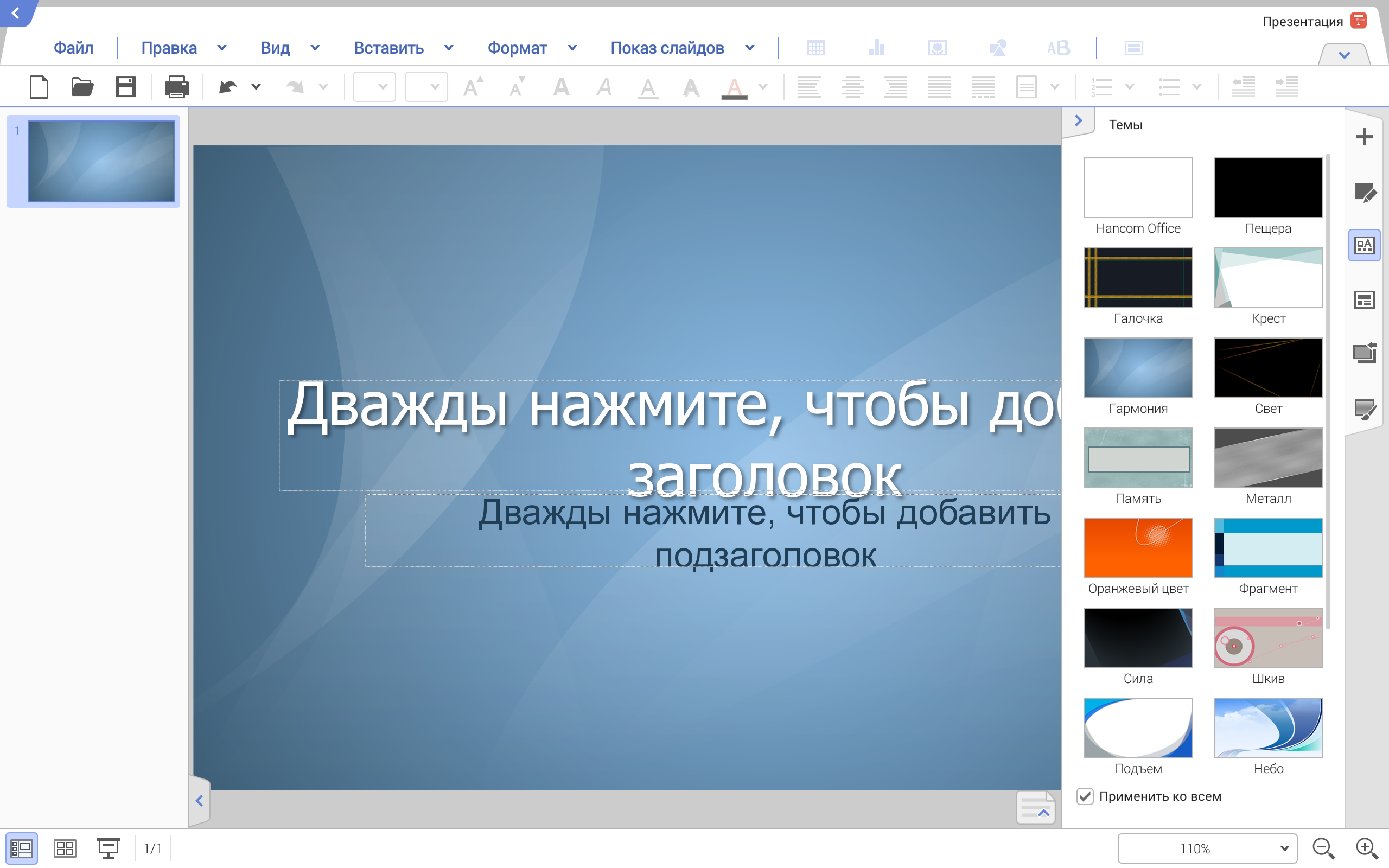Align text to the right

tap(896, 87)
